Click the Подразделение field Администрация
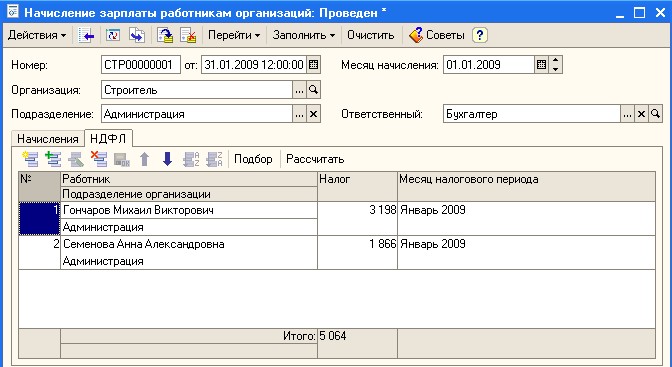 point(197,114)
